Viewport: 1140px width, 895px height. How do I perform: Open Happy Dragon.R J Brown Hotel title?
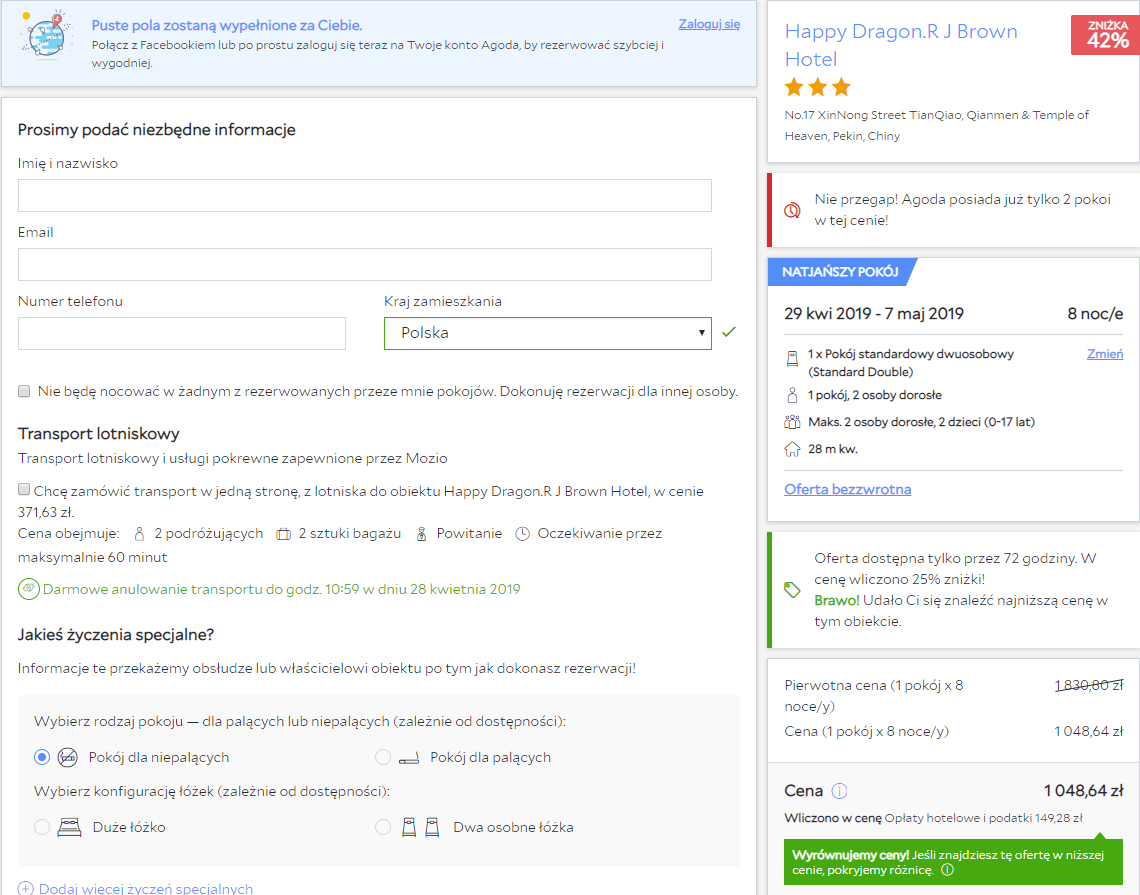(x=901, y=45)
